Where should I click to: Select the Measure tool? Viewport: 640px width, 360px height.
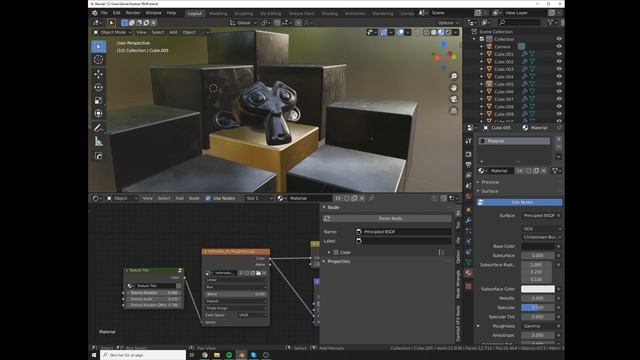click(98, 142)
